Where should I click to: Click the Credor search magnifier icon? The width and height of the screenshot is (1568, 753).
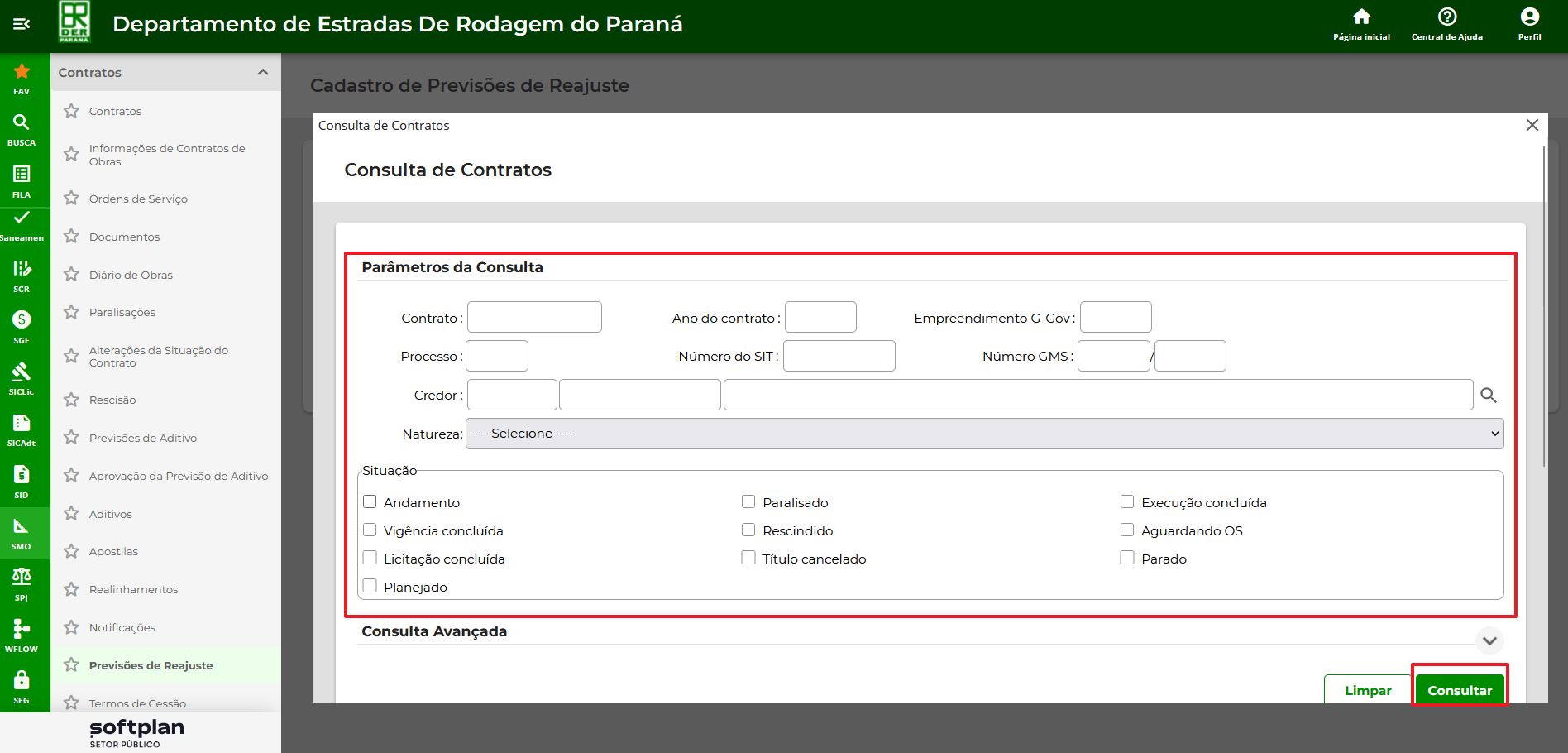click(1488, 396)
